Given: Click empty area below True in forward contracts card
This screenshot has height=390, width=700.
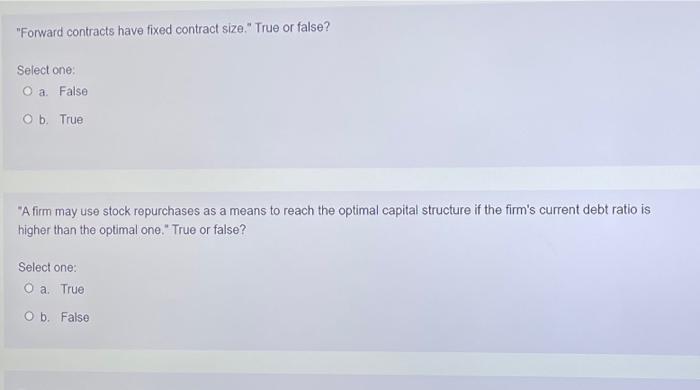Looking at the screenshot, I should coord(179,147).
